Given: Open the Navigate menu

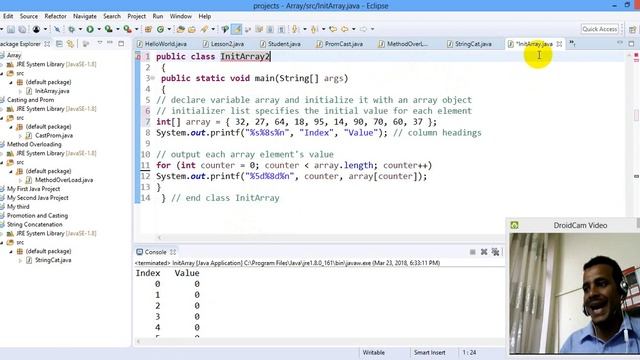Looking at the screenshot, I should coord(85,16).
